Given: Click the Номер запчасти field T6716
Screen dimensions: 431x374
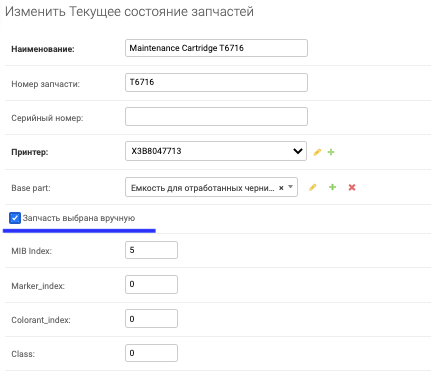Looking at the screenshot, I should 216,82.
